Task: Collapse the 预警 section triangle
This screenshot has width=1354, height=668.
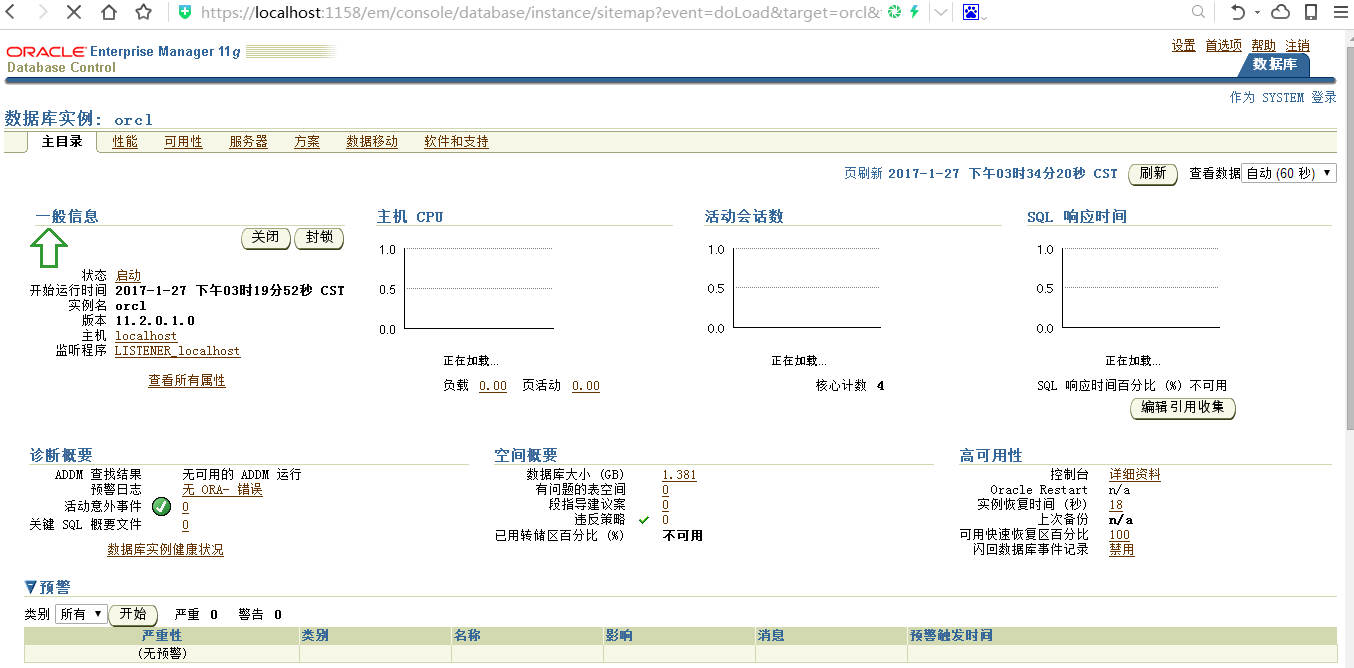Action: pyautogui.click(x=31, y=587)
